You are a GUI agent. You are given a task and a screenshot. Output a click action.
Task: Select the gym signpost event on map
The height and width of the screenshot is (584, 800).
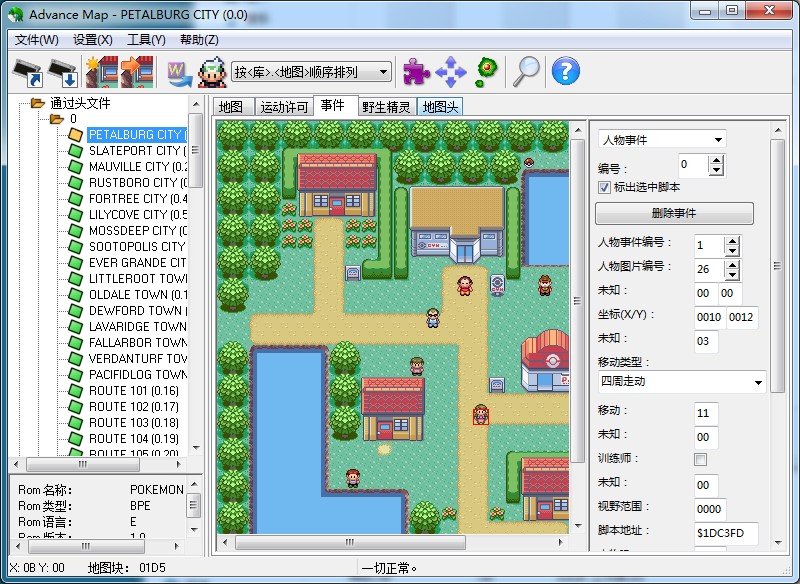pyautogui.click(x=497, y=285)
